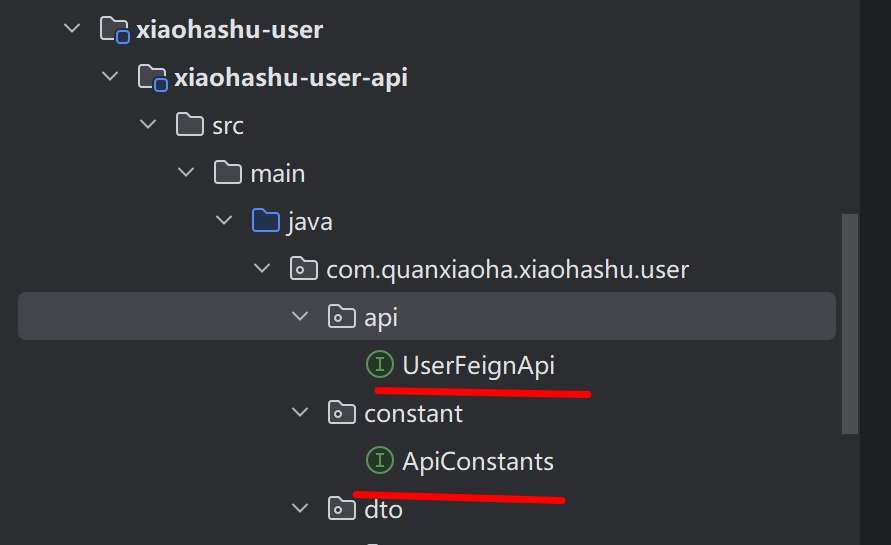Click the dto package icon
This screenshot has height=545, width=891.
[342, 509]
